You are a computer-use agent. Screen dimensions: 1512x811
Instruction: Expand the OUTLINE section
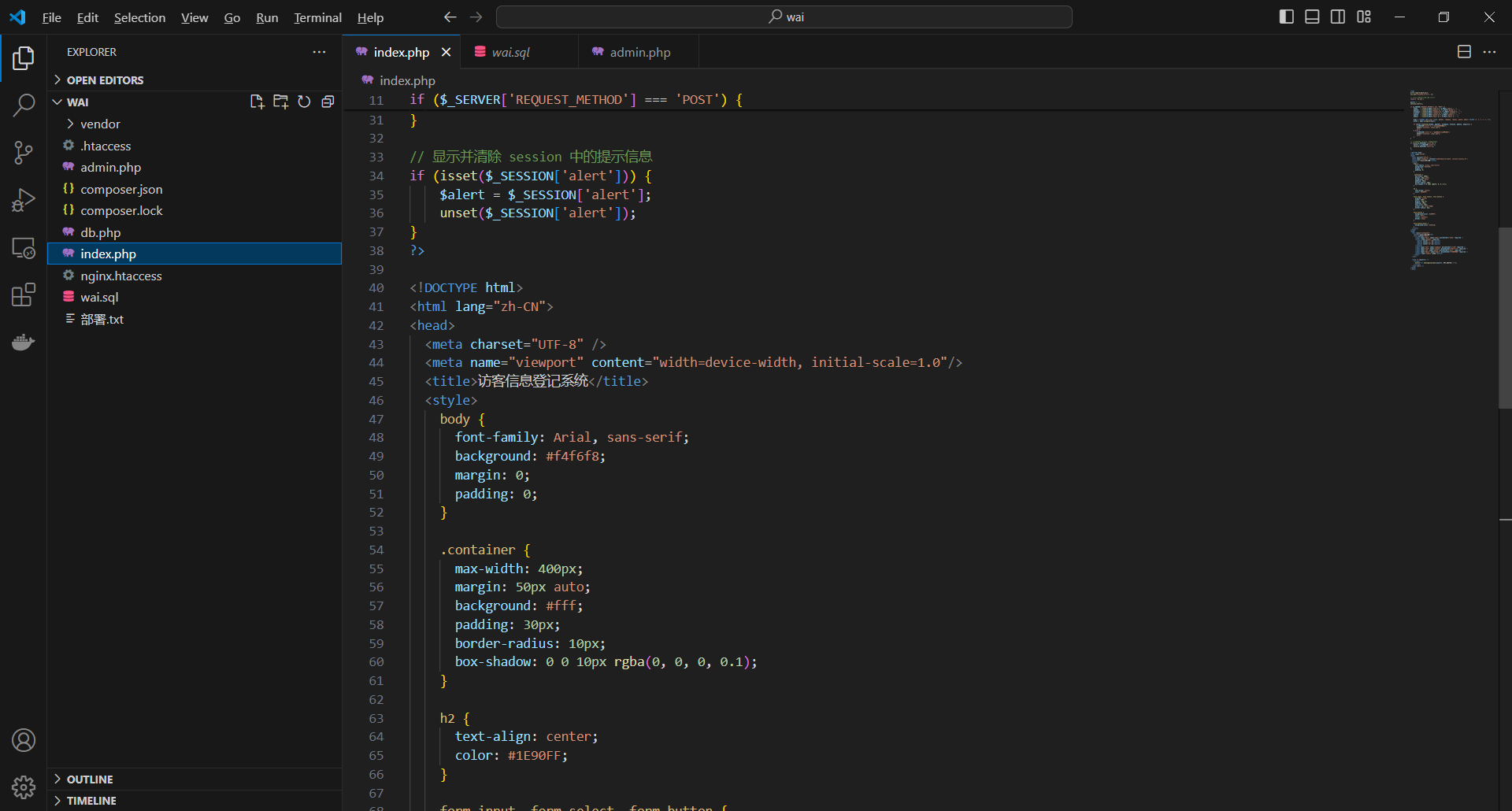[195, 780]
